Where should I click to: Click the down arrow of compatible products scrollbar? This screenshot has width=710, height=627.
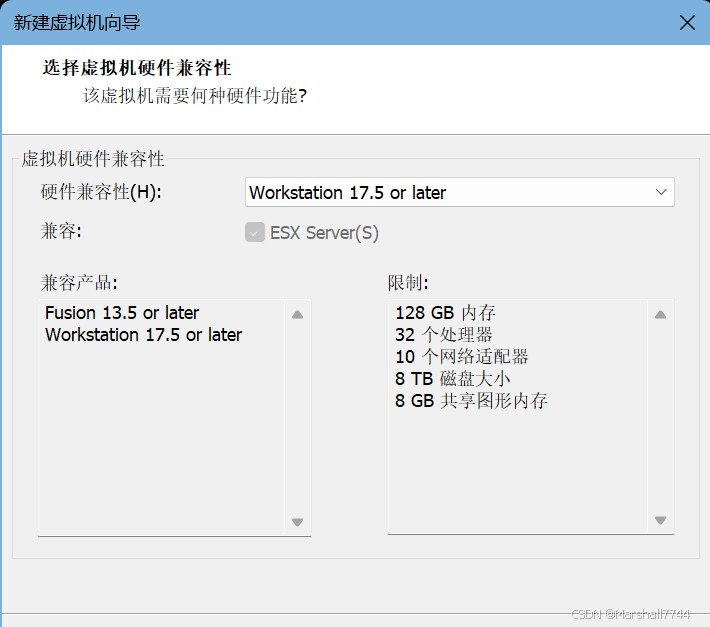pyautogui.click(x=297, y=522)
